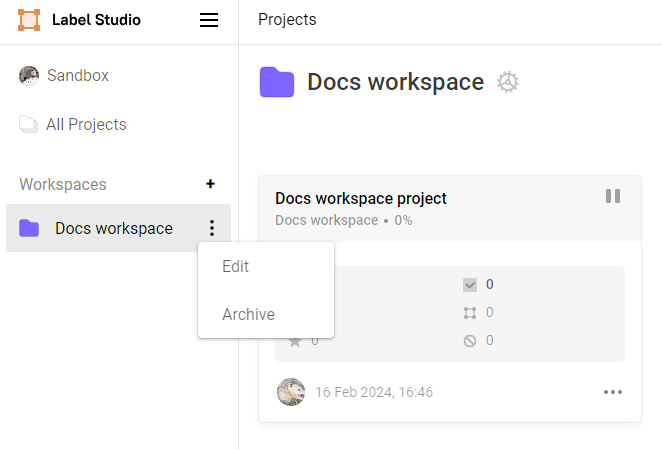Image resolution: width=662 pixels, height=450 pixels.
Task: Click the skipped tasks ban icon
Action: [470, 340]
